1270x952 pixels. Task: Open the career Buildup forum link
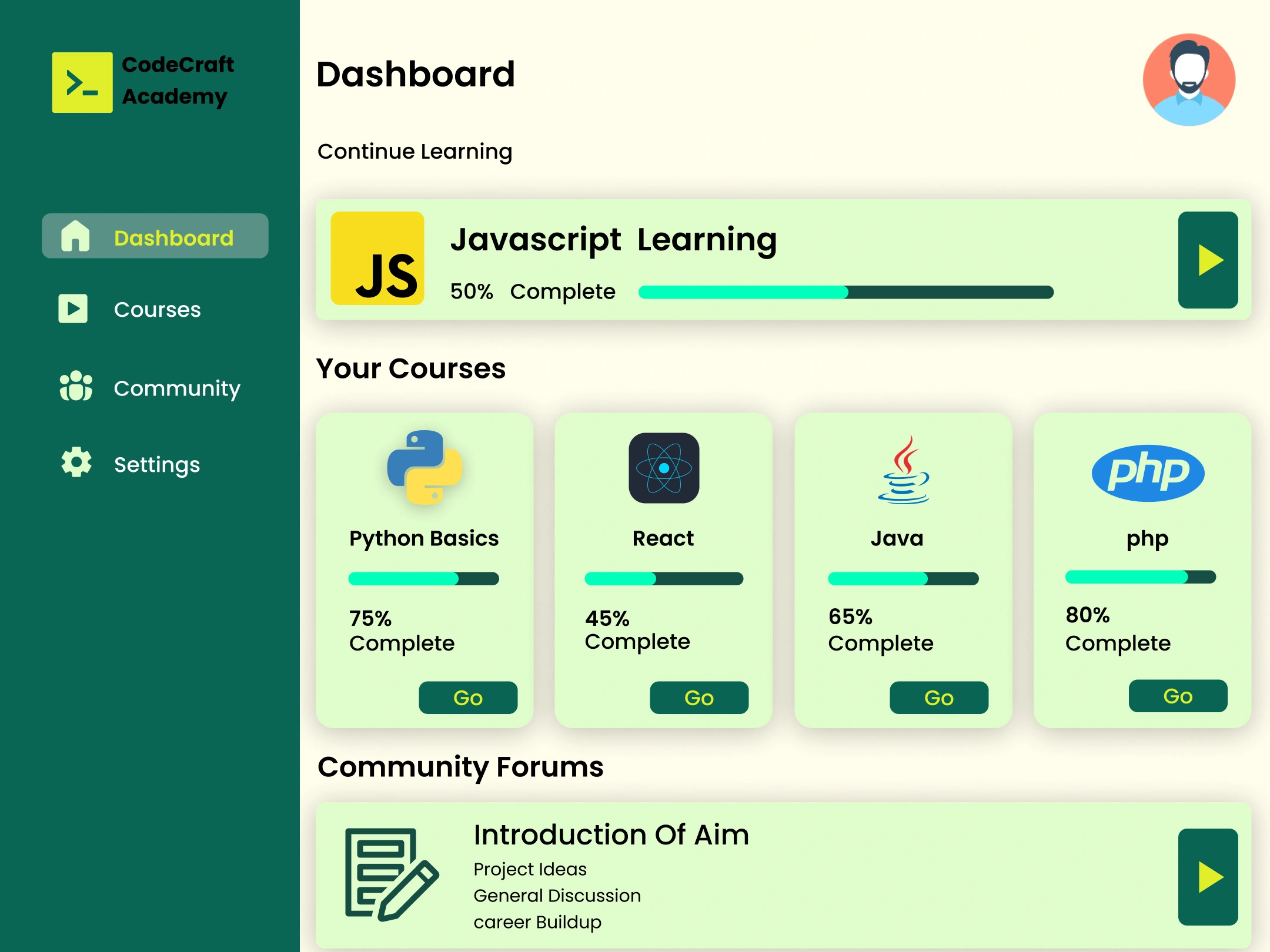click(x=537, y=922)
